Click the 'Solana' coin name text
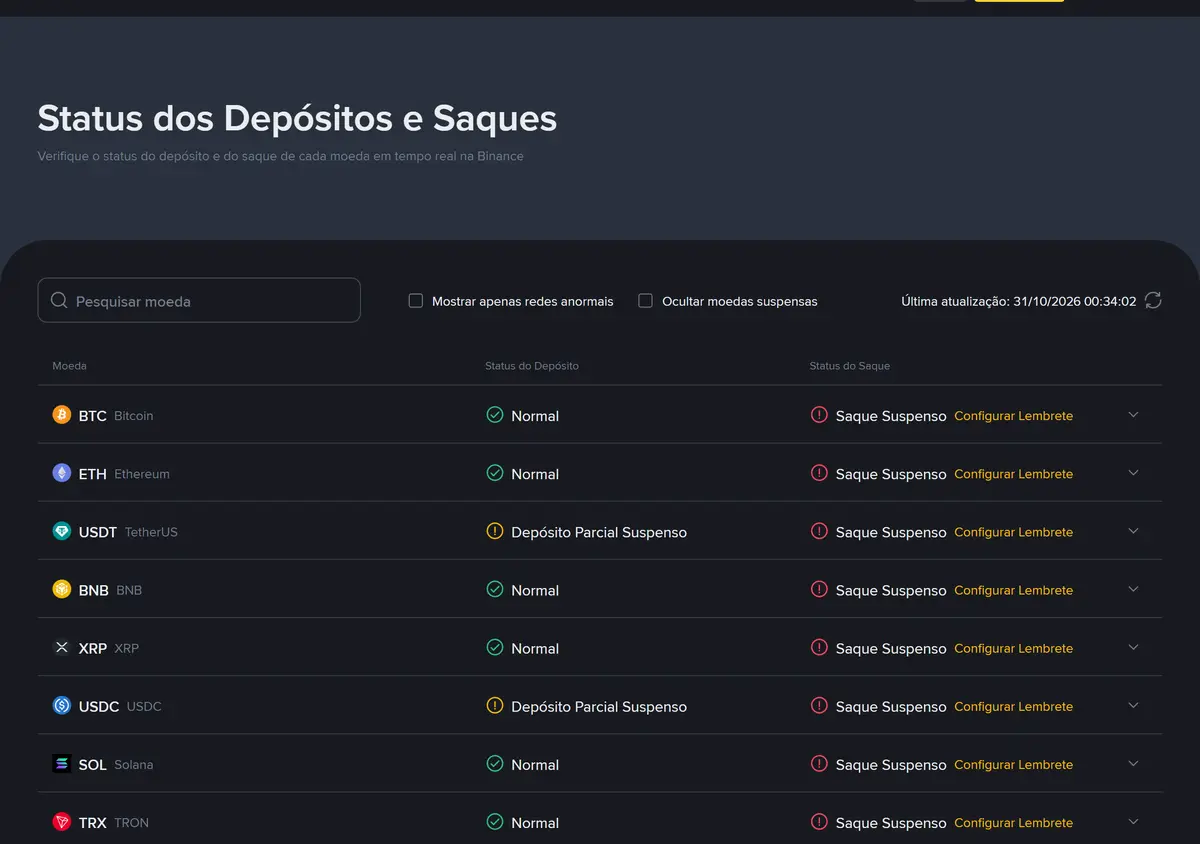Image resolution: width=1200 pixels, height=844 pixels. pos(134,765)
